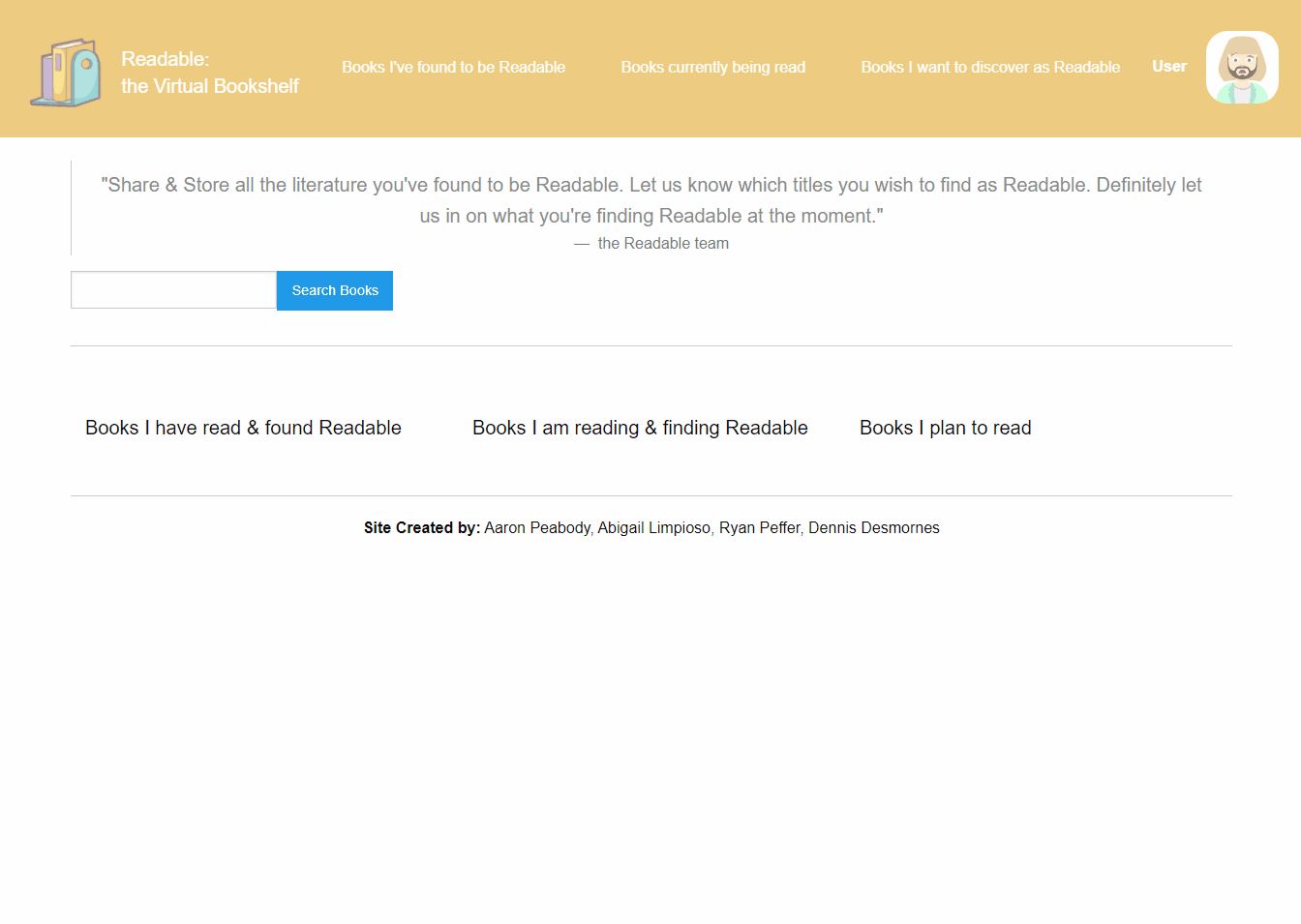Viewport: 1301px width, 924px height.
Task: Click the Readable: the Virtual Bookshelf title
Action: pyautogui.click(x=210, y=73)
